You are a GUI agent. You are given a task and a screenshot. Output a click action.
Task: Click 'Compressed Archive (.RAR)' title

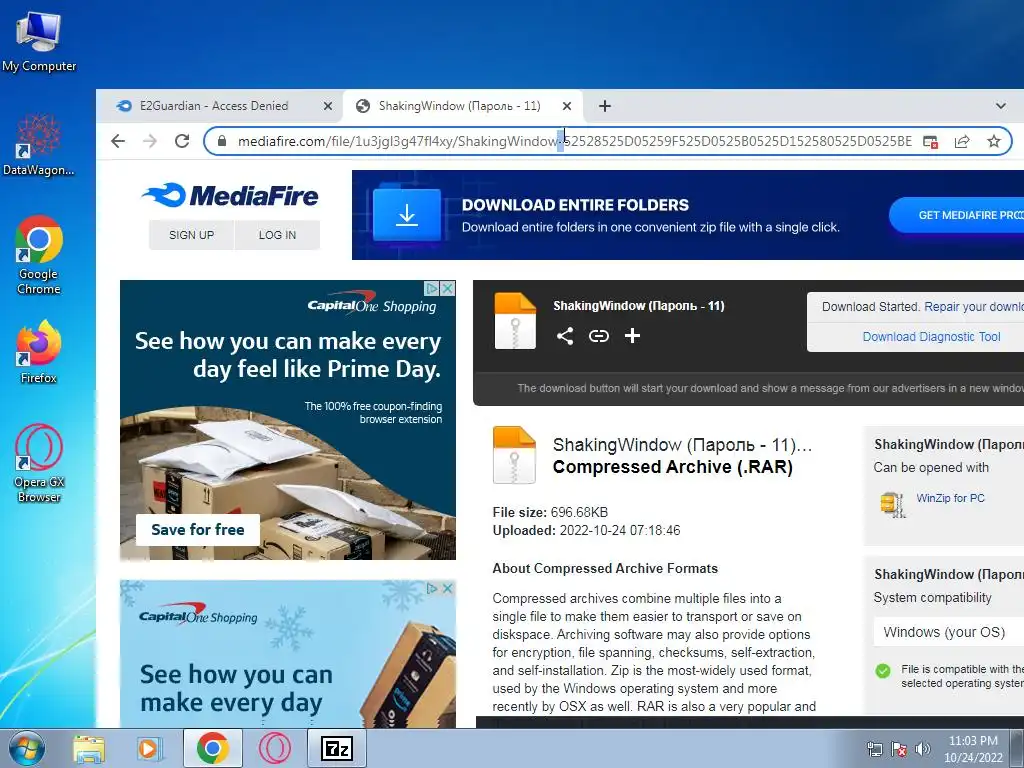673,467
